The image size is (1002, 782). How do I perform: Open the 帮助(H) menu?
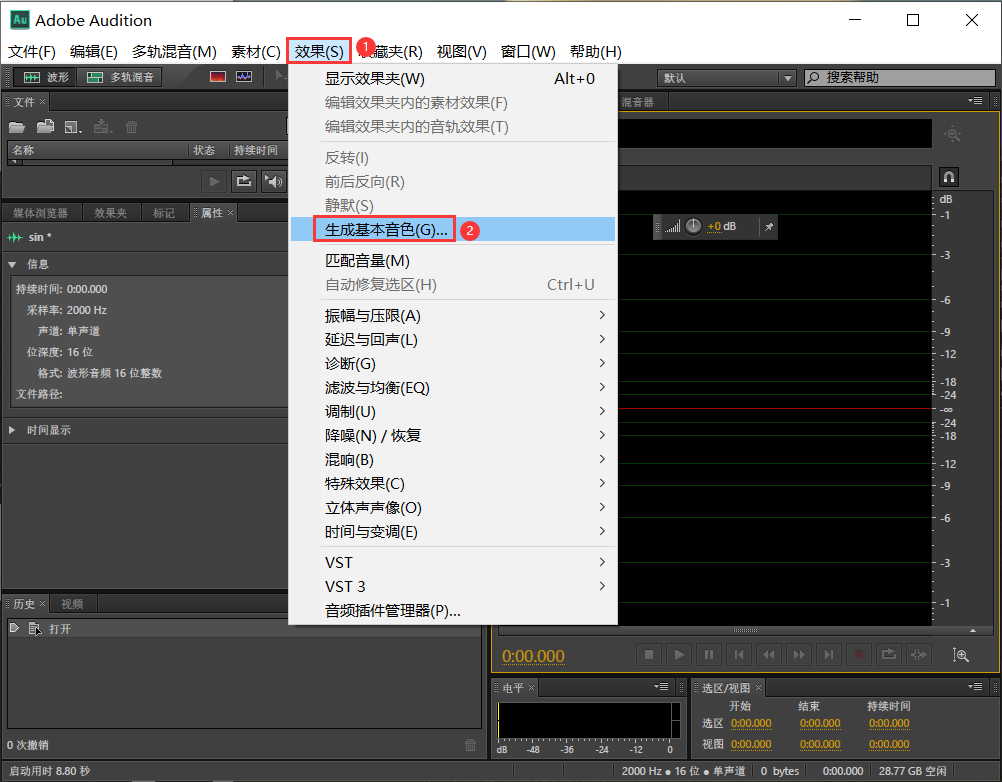coord(595,51)
